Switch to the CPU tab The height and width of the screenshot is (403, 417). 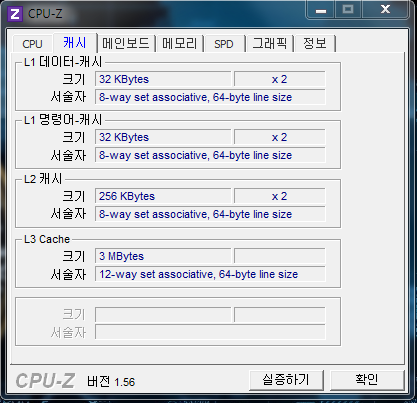click(x=32, y=44)
